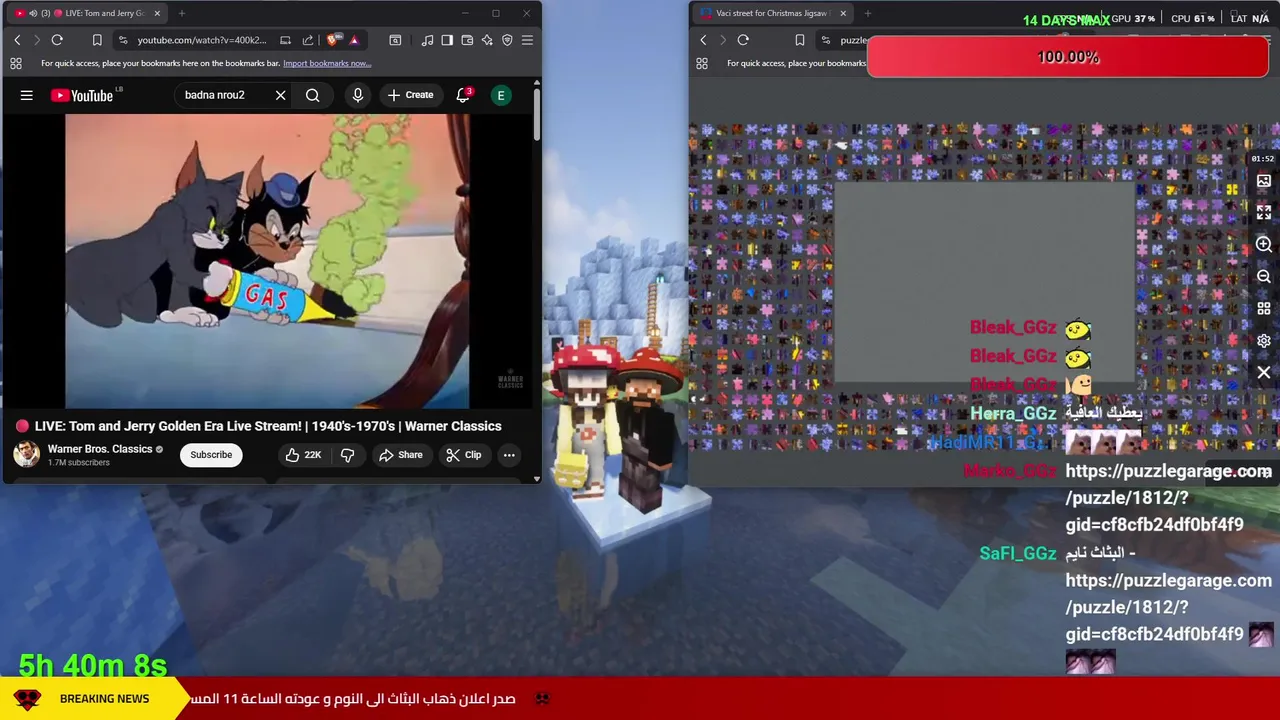Open the browser hamburger menu in YouTube window
1280x720 pixels.
pyautogui.click(x=527, y=40)
